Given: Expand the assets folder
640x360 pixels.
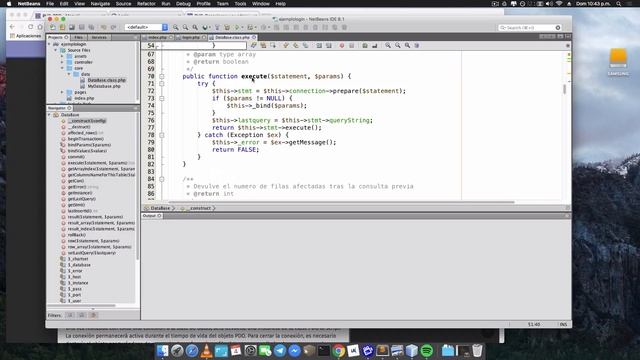Looking at the screenshot, I should coord(62,56).
